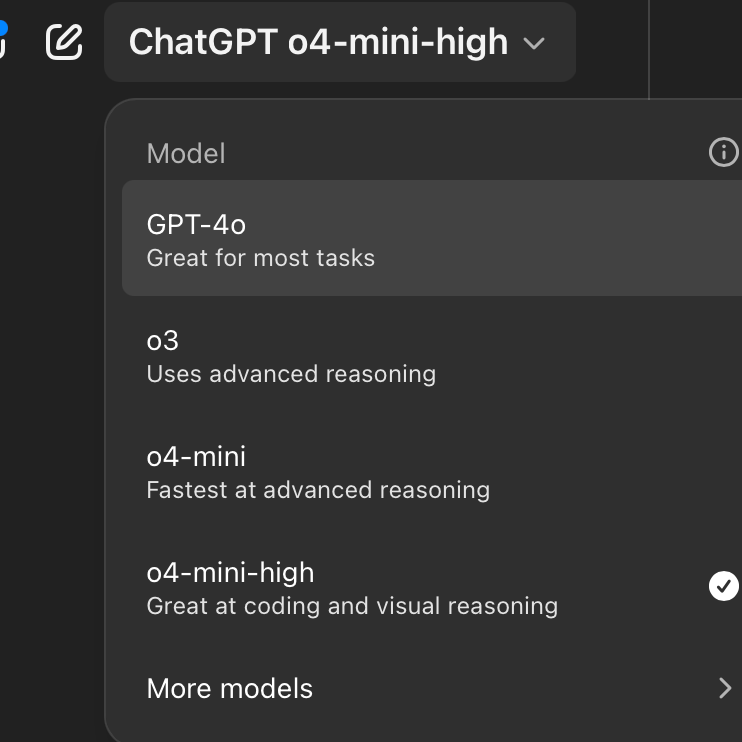Click the checkmark beside o4-mini-high

(724, 586)
